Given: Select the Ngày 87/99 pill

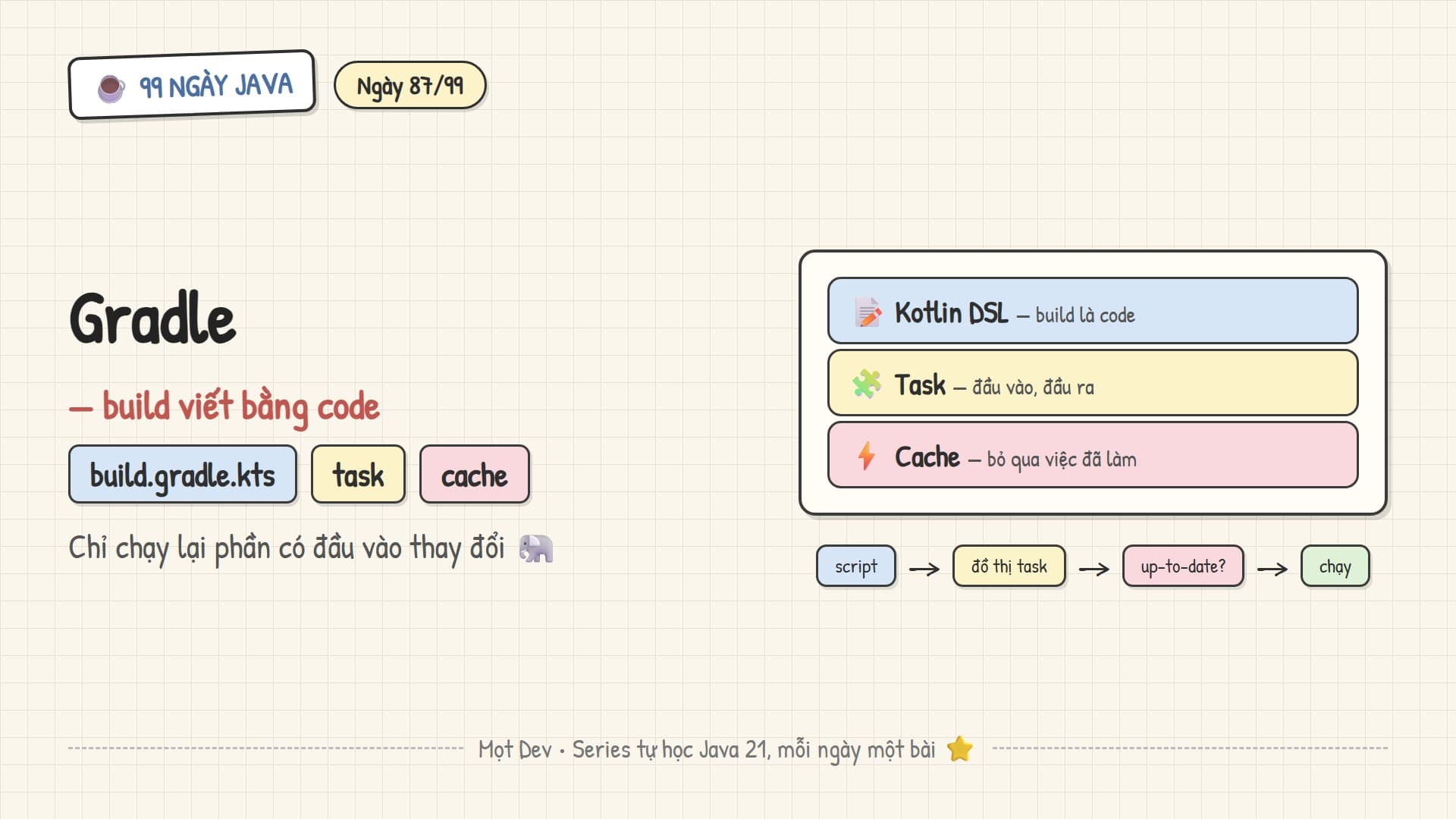Looking at the screenshot, I should [409, 86].
